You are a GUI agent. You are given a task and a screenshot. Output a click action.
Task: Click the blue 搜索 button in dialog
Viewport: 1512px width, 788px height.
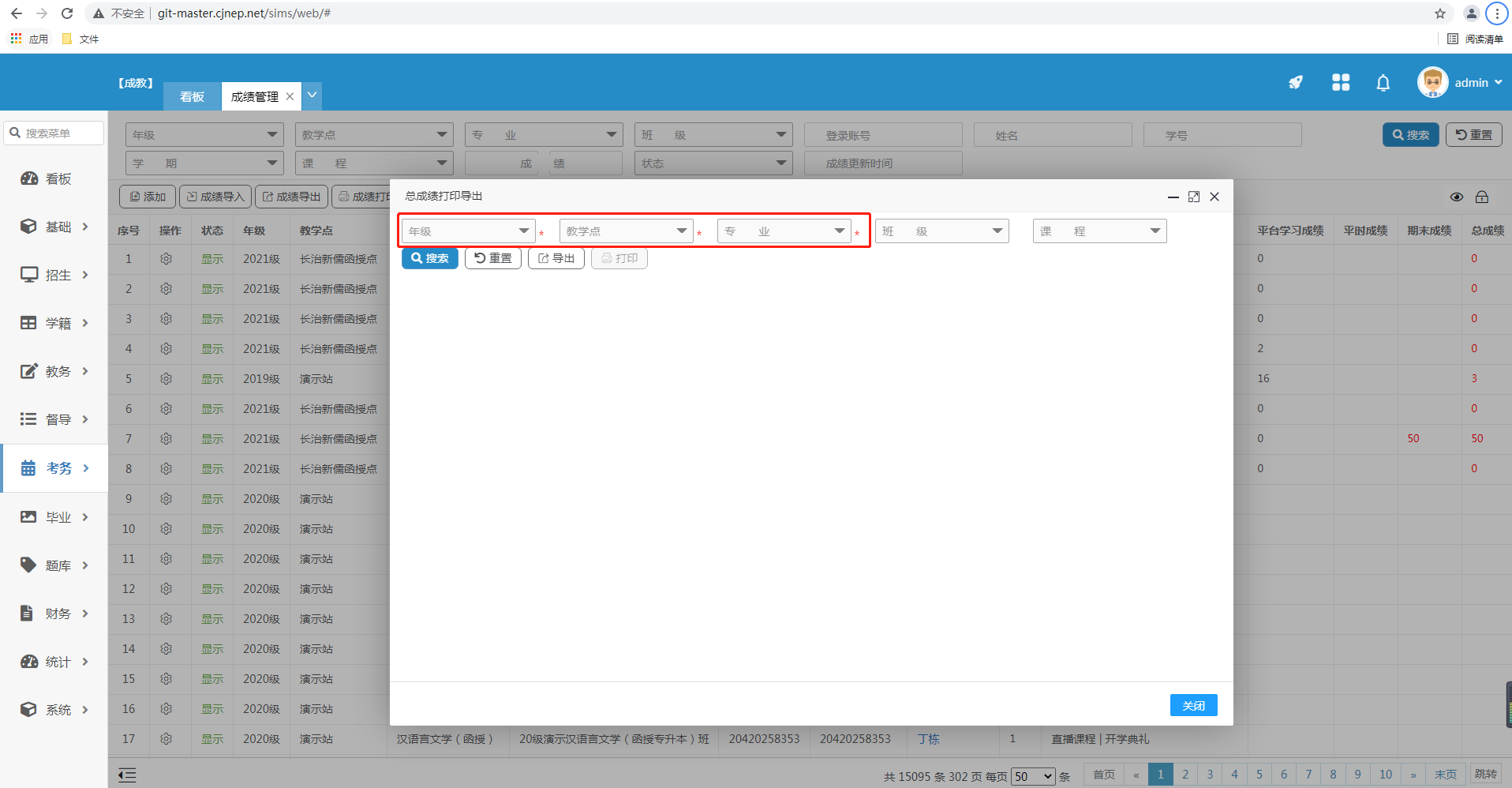point(429,258)
